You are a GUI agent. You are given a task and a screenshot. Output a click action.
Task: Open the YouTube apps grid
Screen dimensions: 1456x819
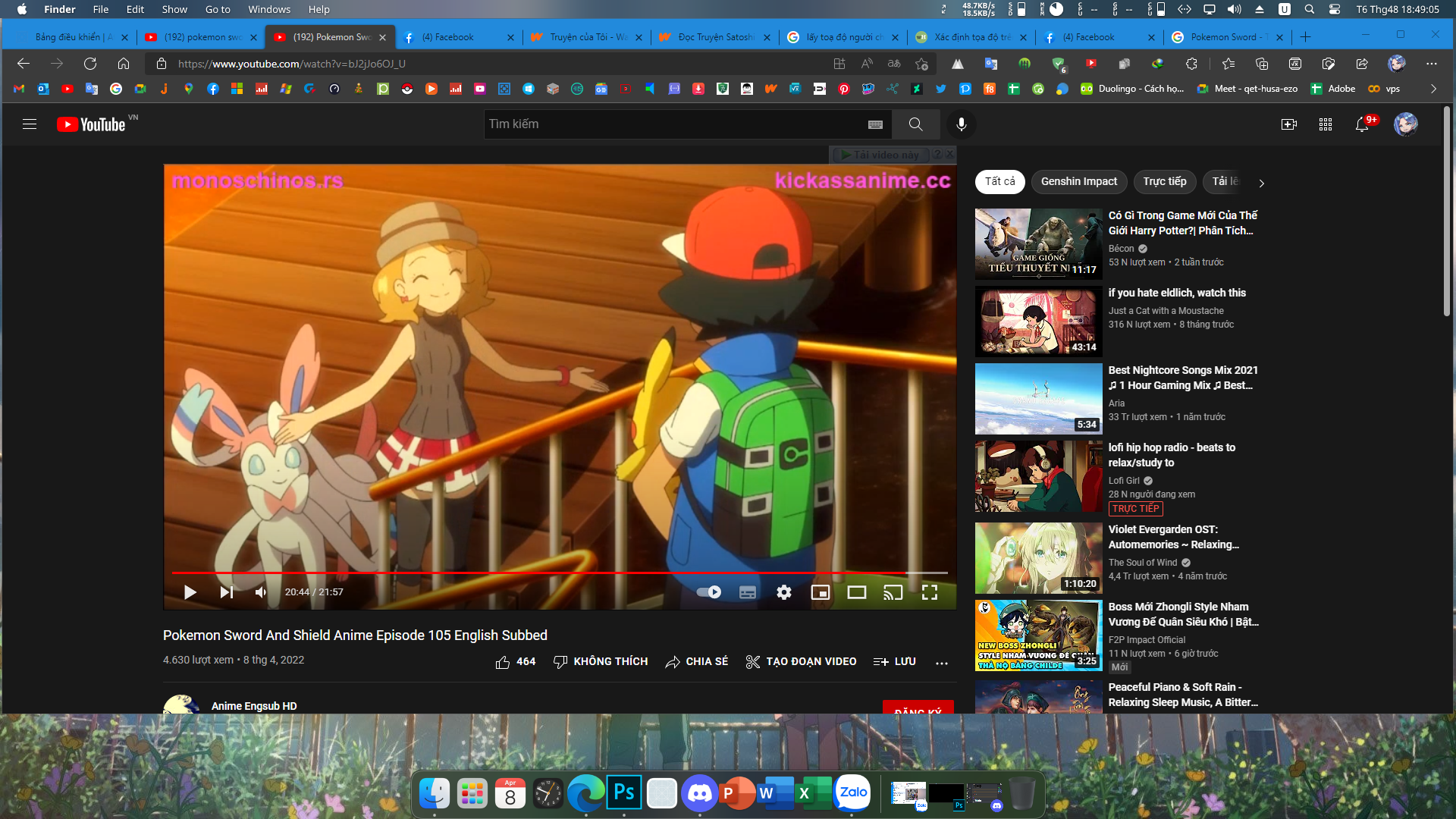pos(1326,124)
